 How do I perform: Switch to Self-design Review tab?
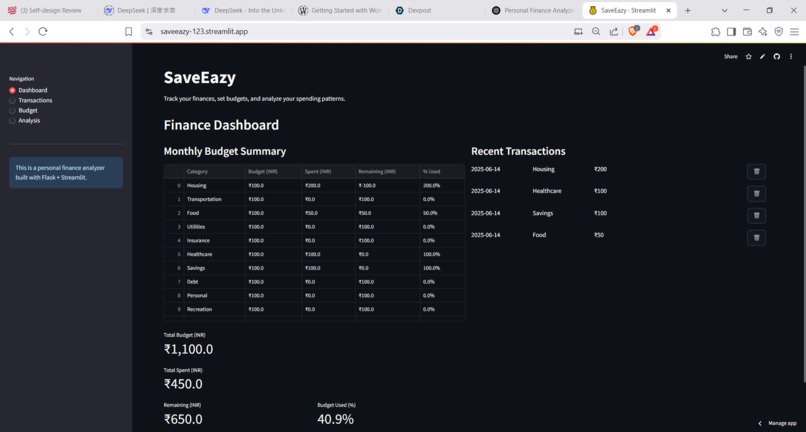point(48,10)
